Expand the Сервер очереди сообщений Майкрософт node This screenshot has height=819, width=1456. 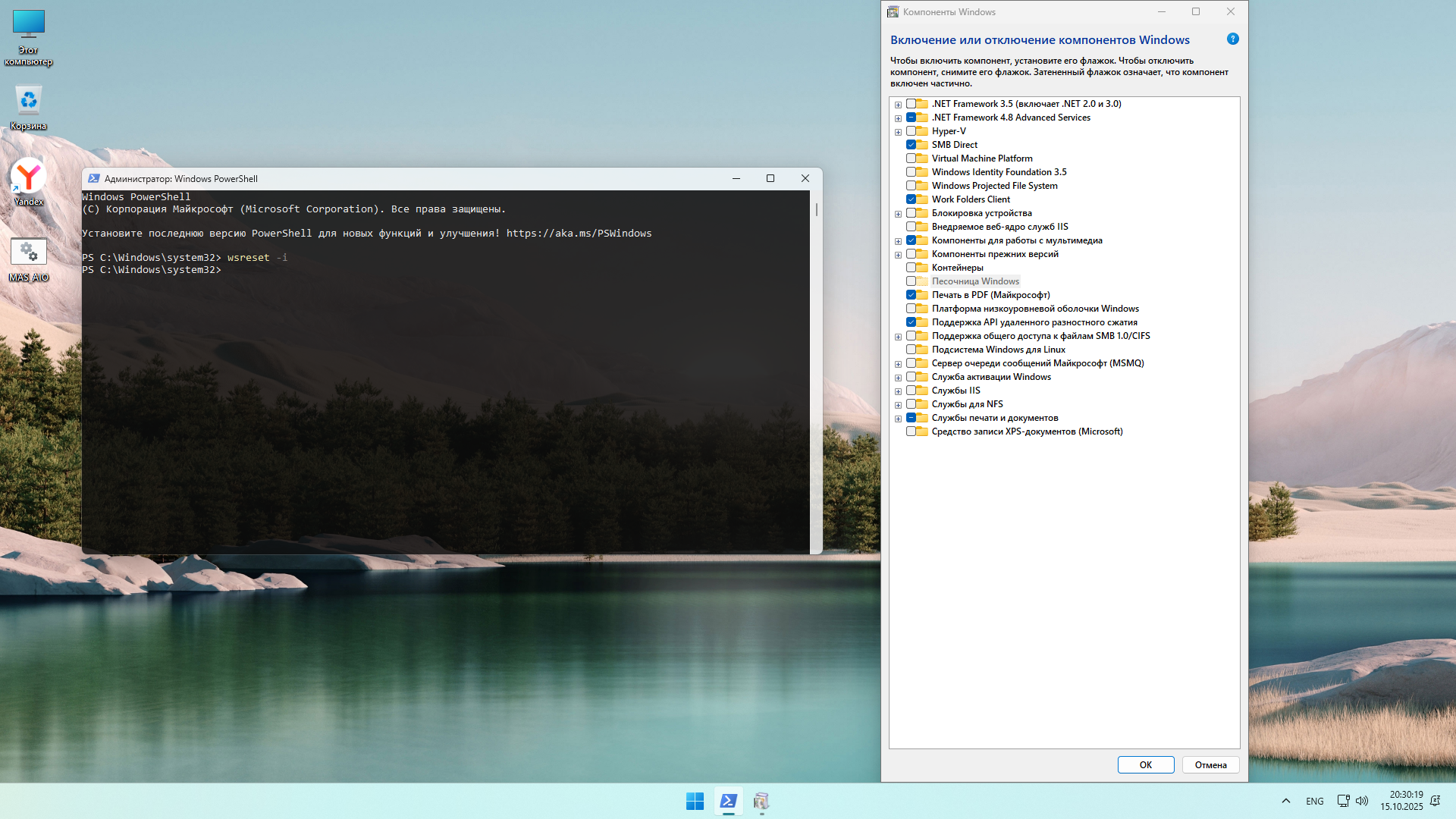click(899, 363)
